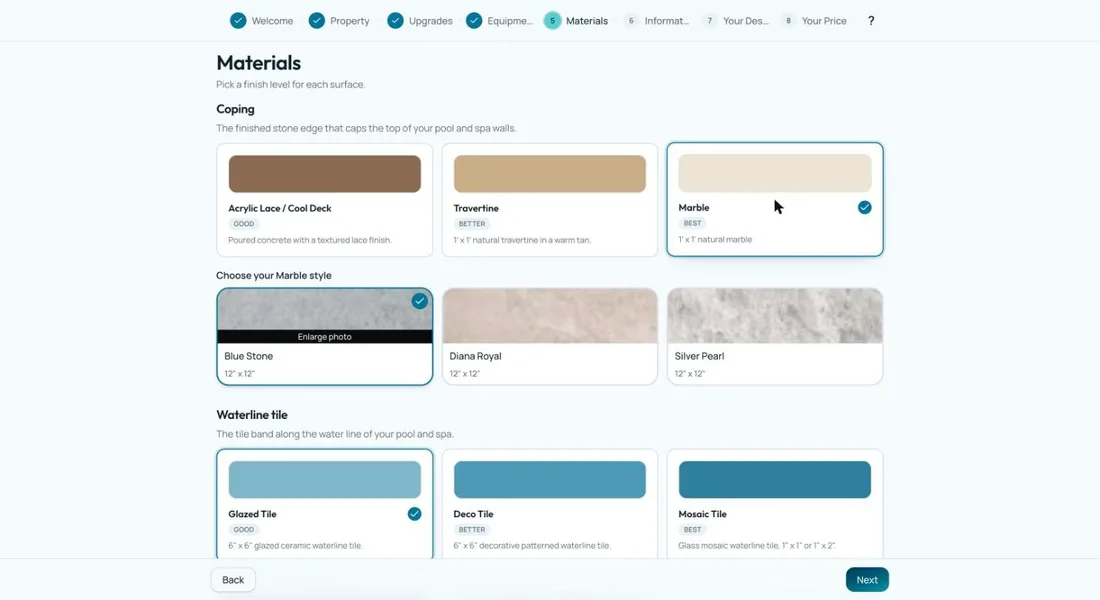Screen dimensions: 1100x600
Task: Click the Blue Stone selected checkmark
Action: tap(420, 301)
